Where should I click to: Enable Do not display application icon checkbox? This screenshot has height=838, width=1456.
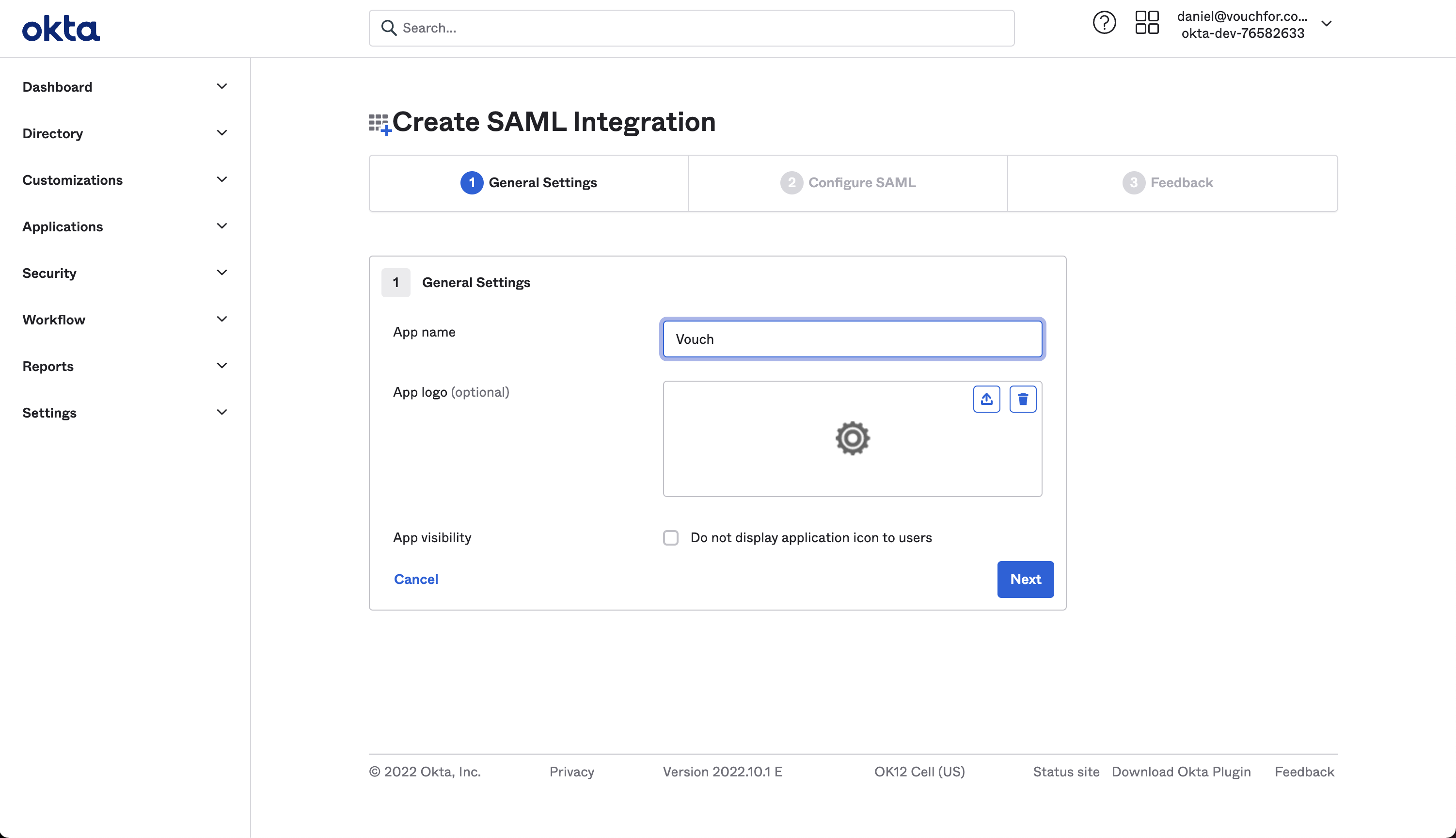point(670,537)
